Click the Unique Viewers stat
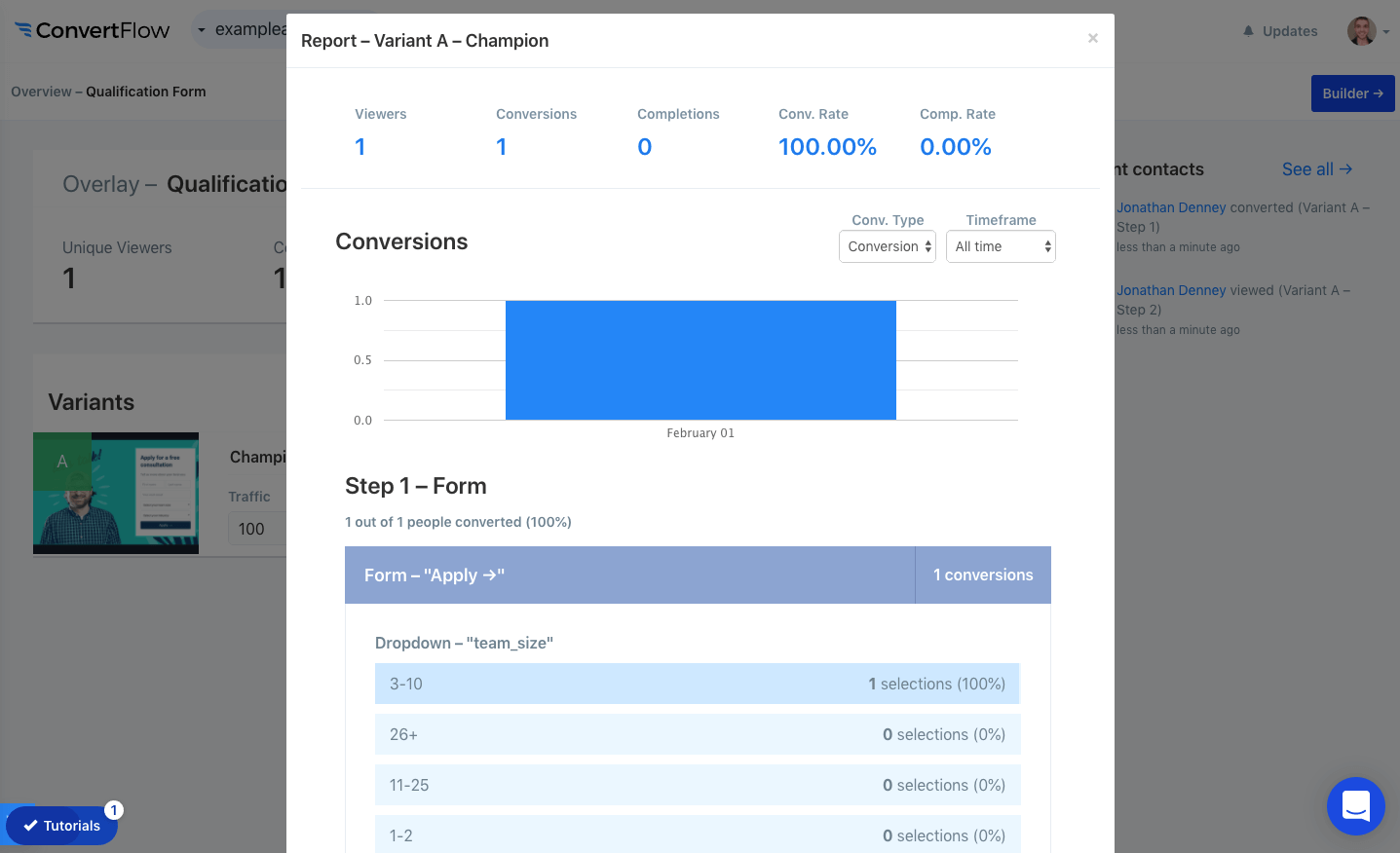Viewport: 1400px width, 853px height. pos(117,265)
